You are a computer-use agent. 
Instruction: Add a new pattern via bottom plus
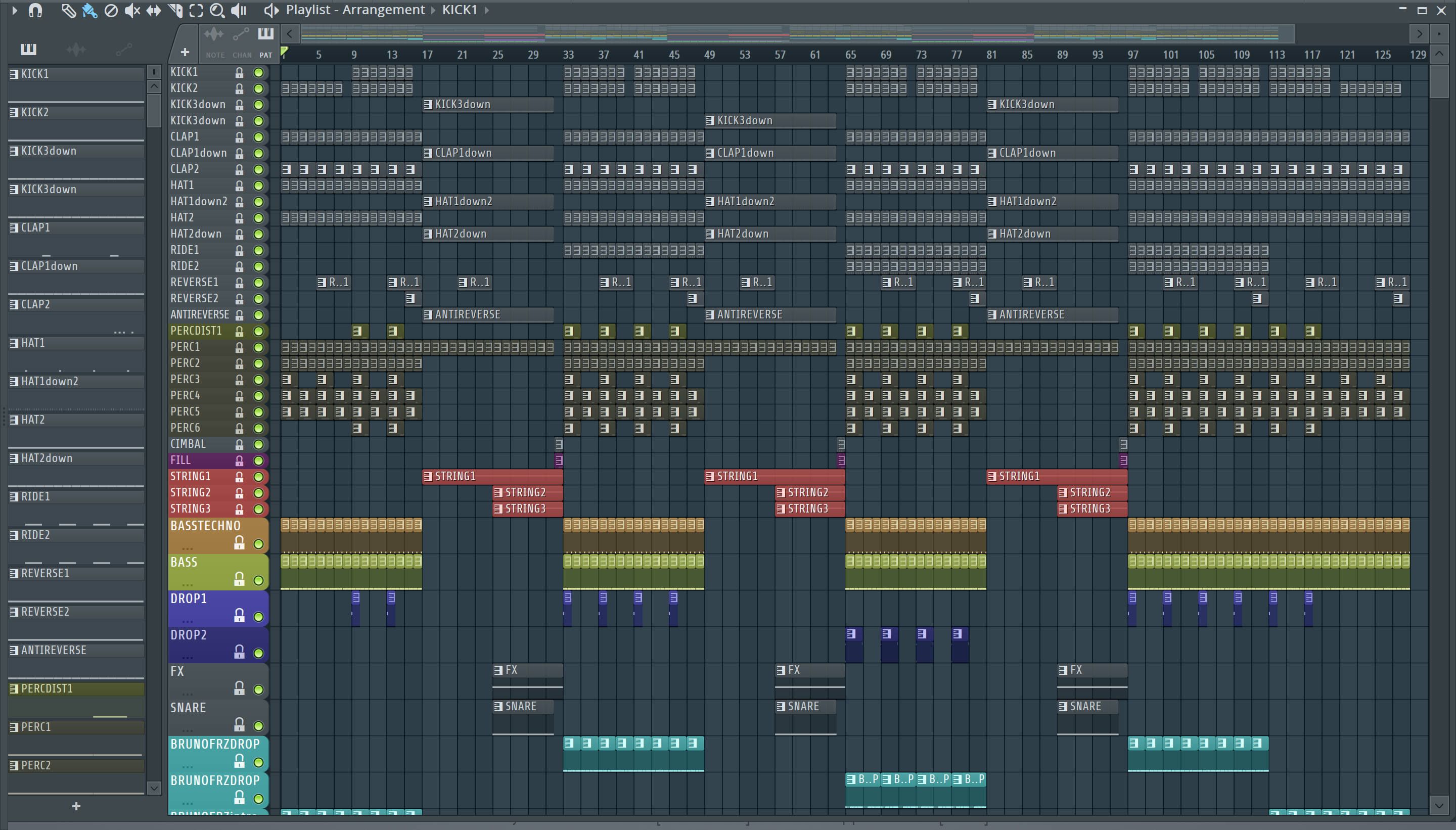76,806
